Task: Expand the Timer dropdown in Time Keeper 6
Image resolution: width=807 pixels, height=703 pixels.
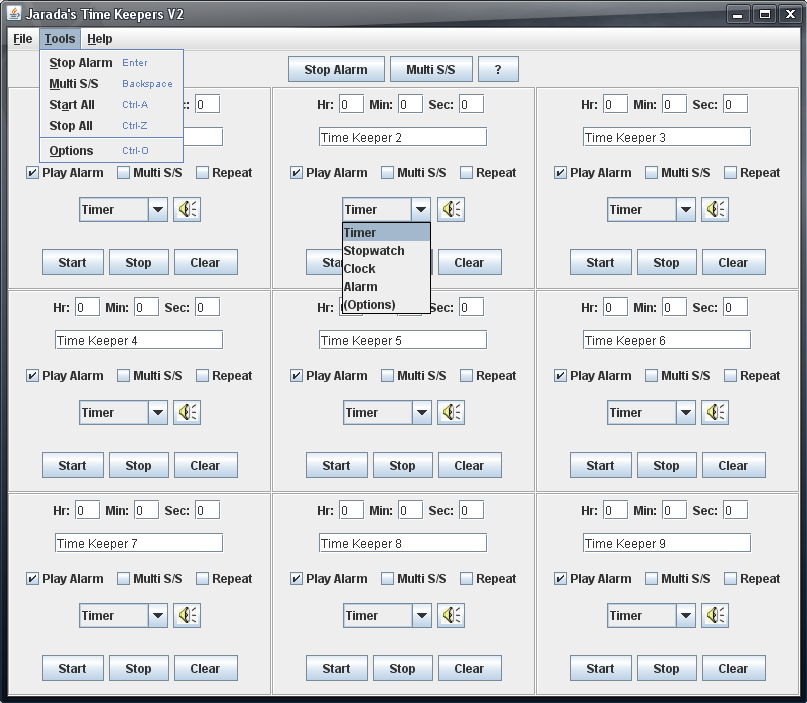Action: (685, 412)
